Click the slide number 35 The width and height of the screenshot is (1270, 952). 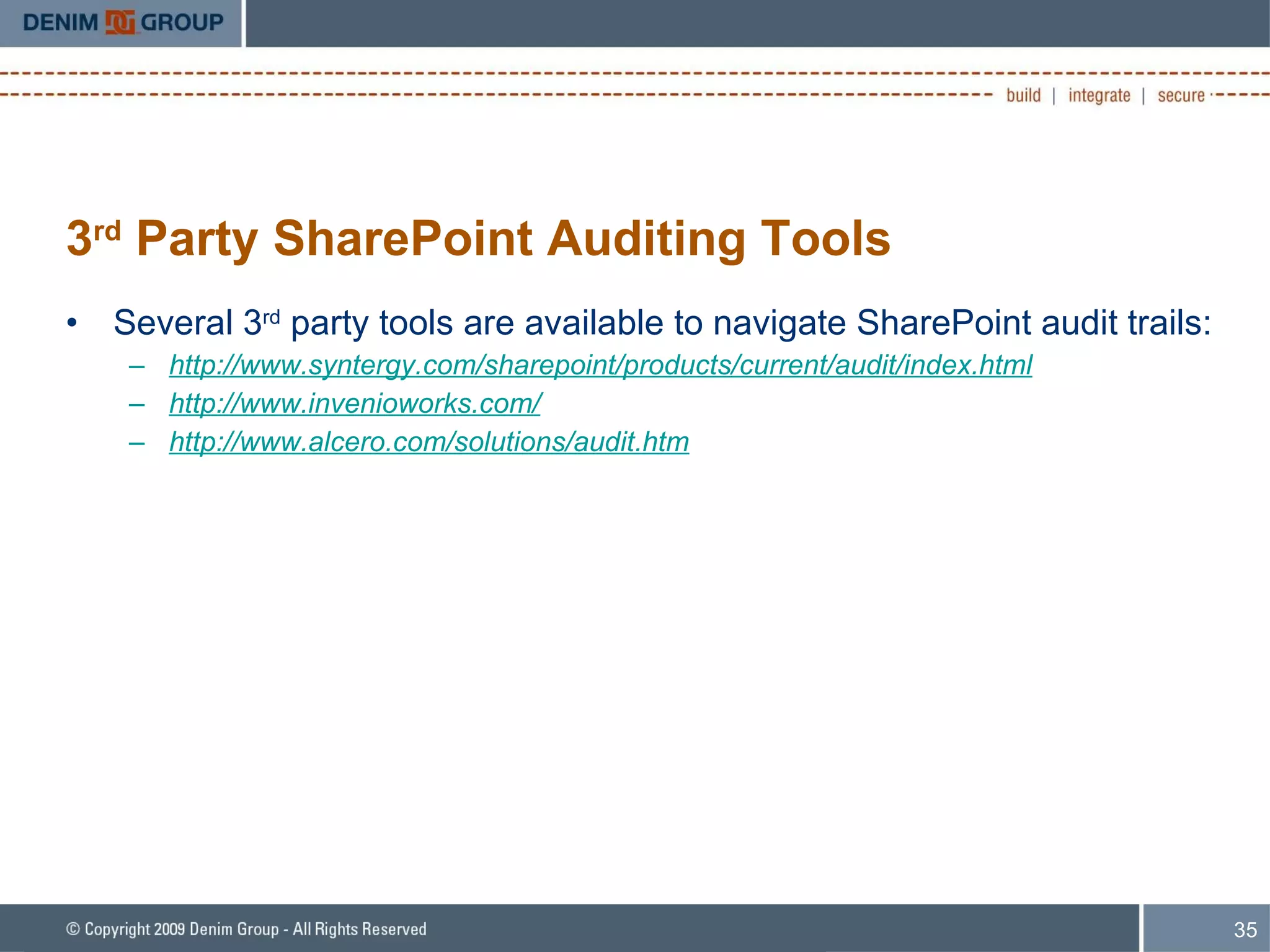[x=1245, y=930]
